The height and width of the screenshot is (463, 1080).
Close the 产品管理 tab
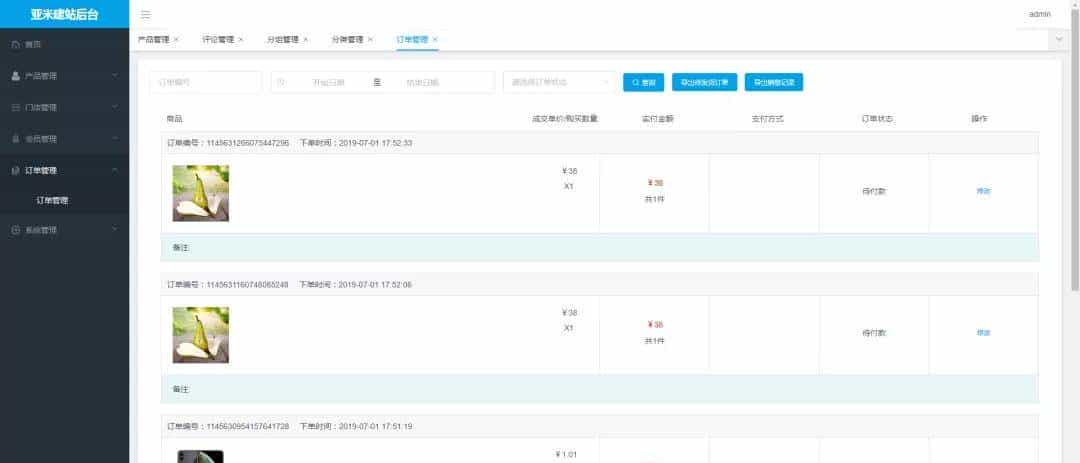(176, 40)
